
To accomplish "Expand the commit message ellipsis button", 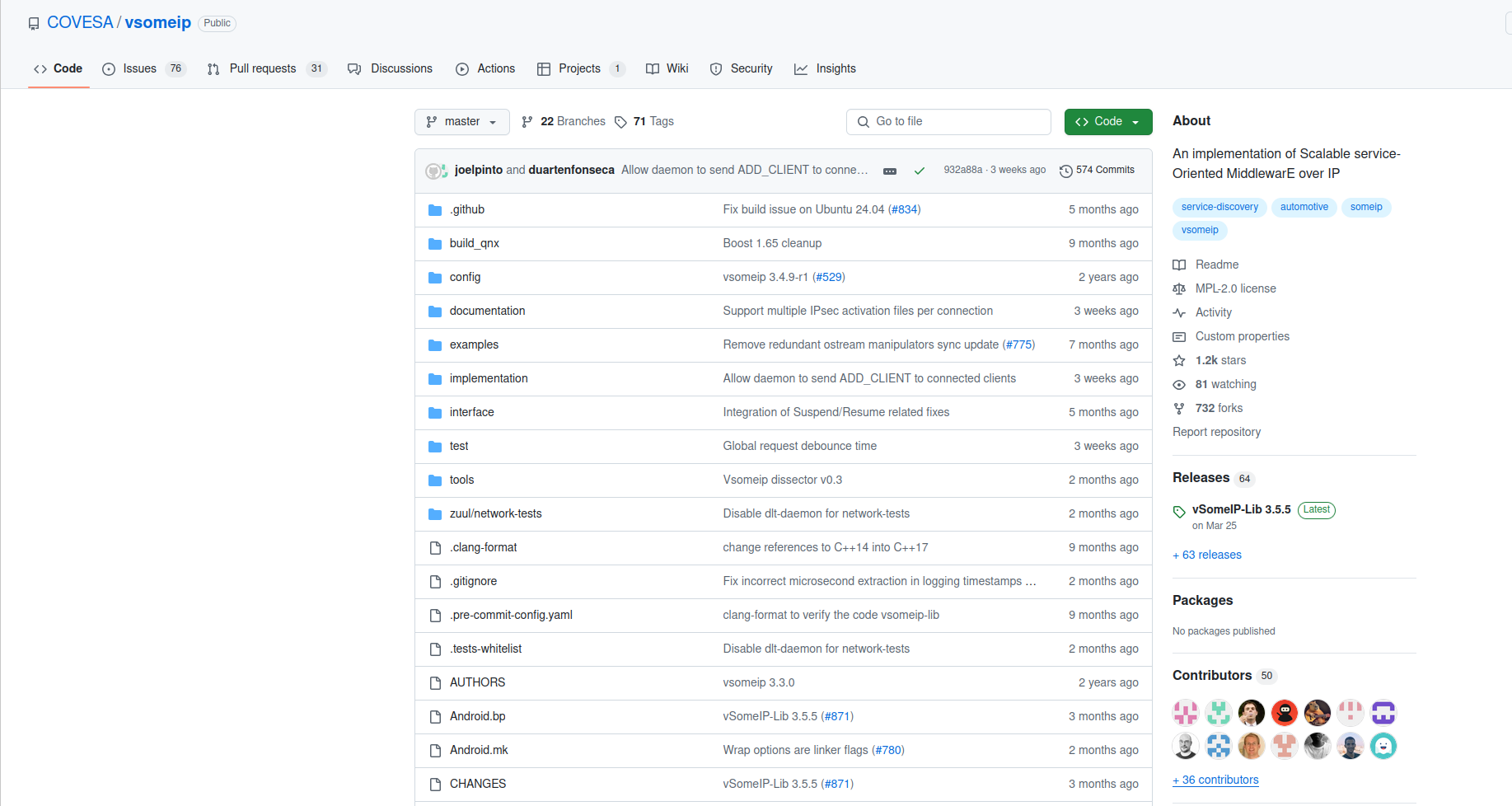I will (x=890, y=171).
